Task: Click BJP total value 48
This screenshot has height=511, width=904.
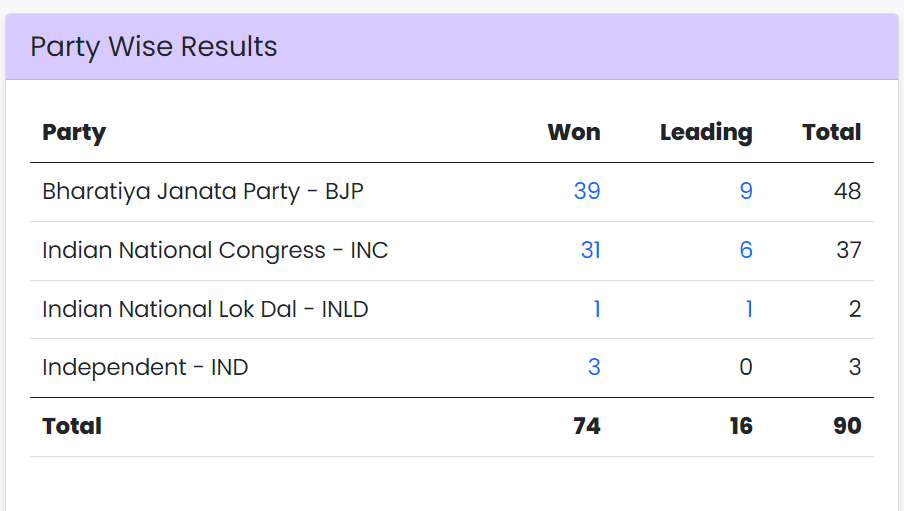Action: click(847, 191)
